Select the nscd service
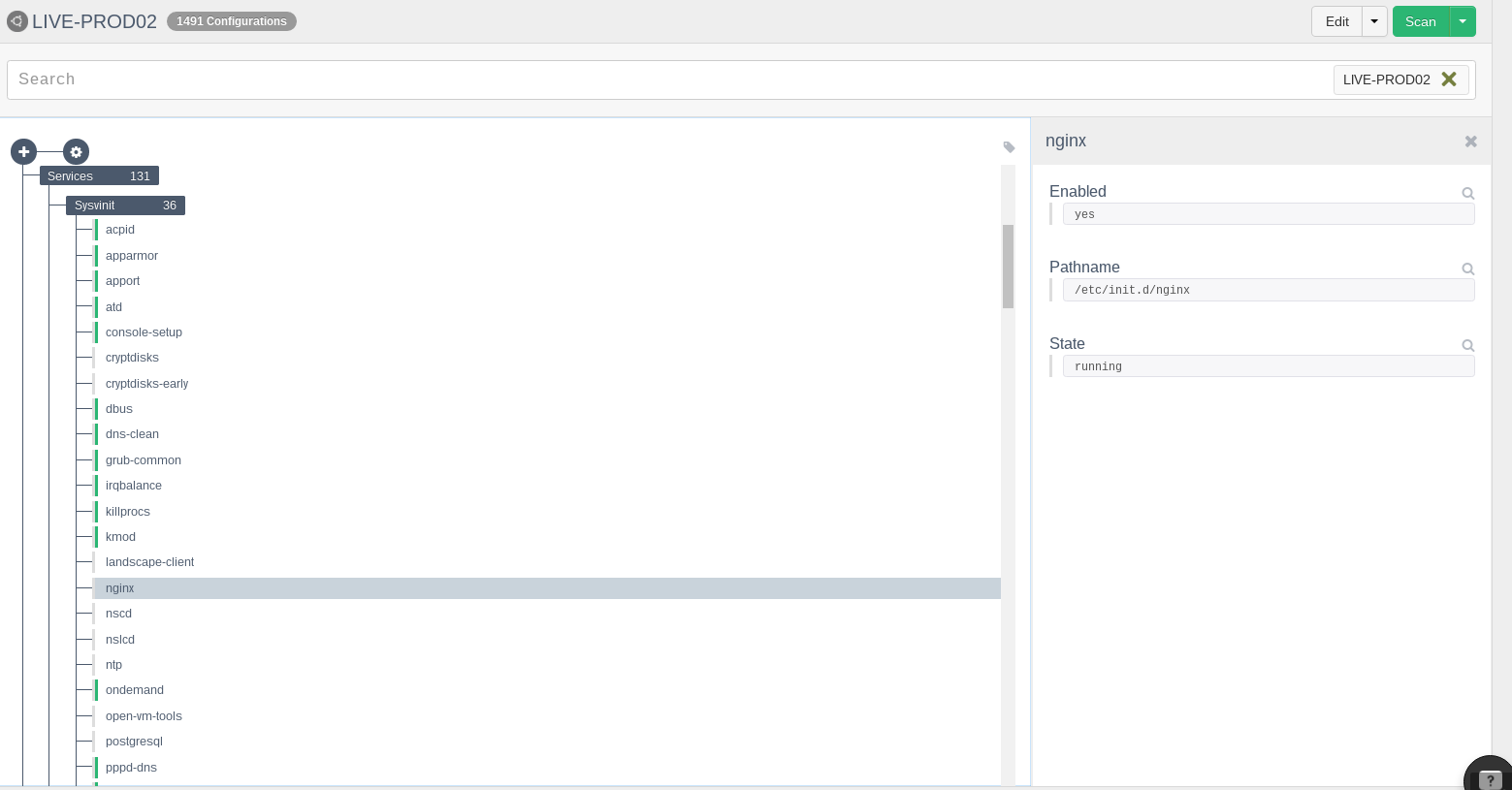Image resolution: width=1512 pixels, height=790 pixels. pyautogui.click(x=118, y=614)
